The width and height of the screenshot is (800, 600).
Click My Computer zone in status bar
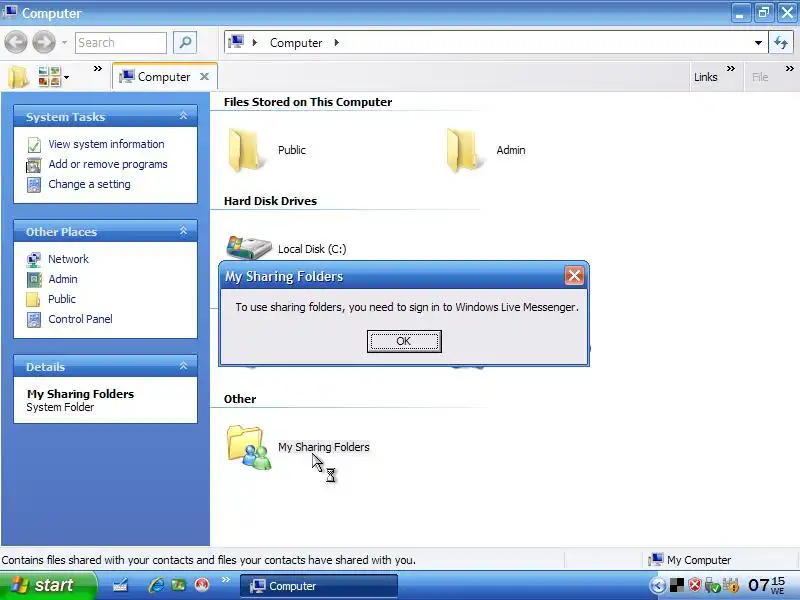[690, 560]
